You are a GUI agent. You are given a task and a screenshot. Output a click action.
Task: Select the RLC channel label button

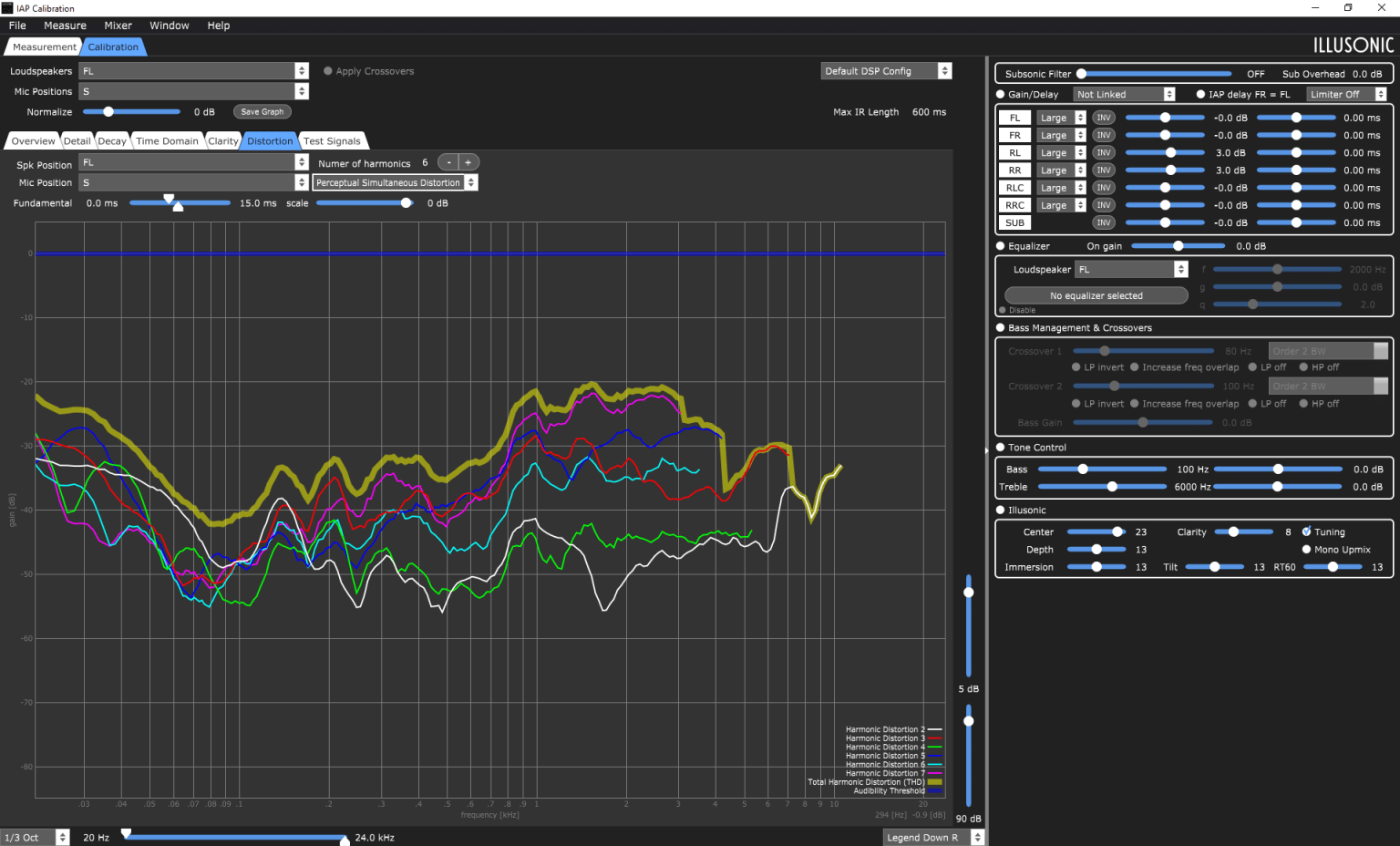coord(1014,188)
